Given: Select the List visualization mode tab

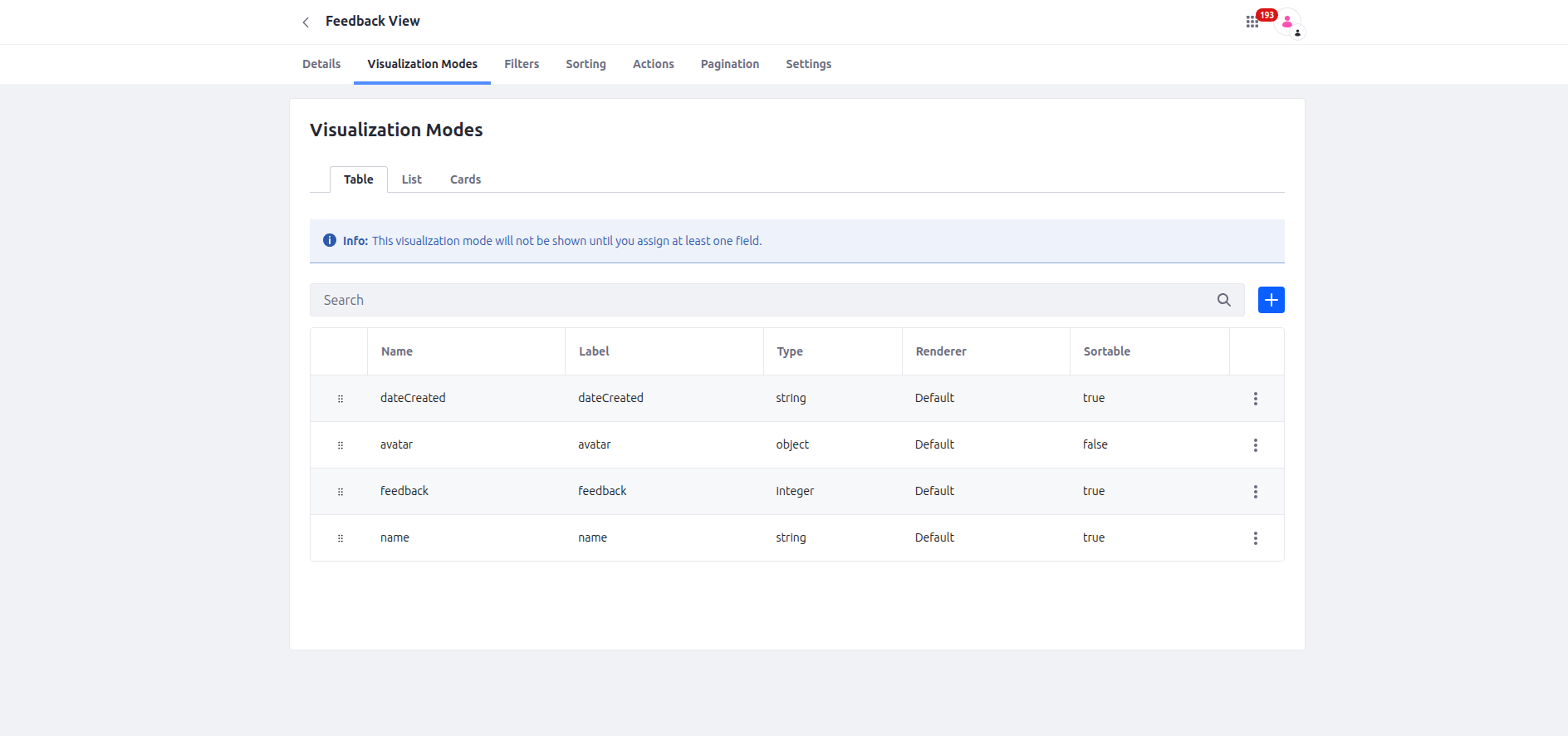Looking at the screenshot, I should point(411,179).
